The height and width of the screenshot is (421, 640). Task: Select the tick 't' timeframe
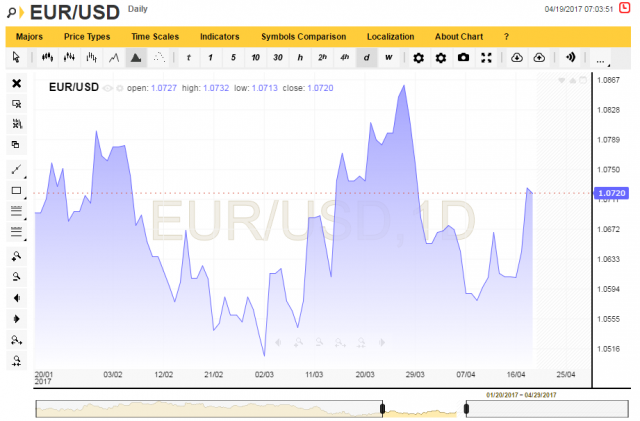(x=189, y=58)
